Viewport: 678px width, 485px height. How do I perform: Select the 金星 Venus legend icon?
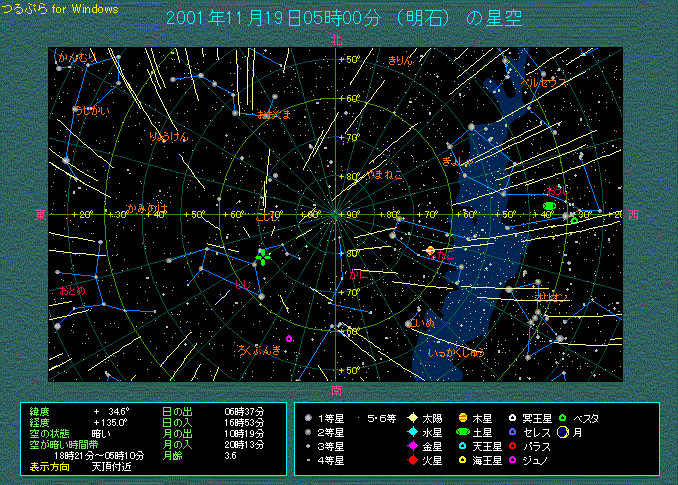pyautogui.click(x=412, y=446)
